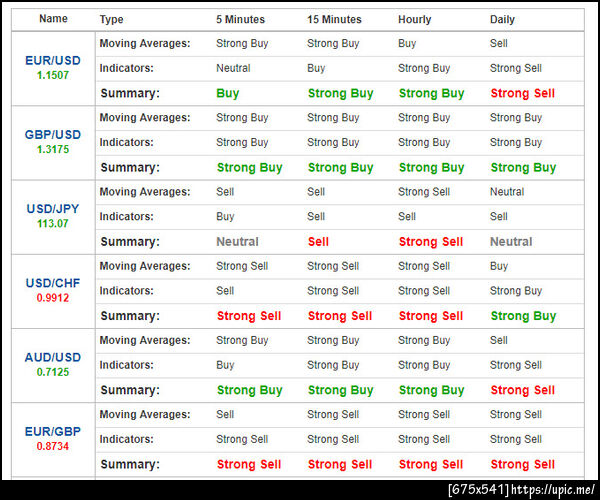Screen dimensions: 600x500
Task: Select USD/CHF daily Strong Buy summary
Action: tap(523, 316)
